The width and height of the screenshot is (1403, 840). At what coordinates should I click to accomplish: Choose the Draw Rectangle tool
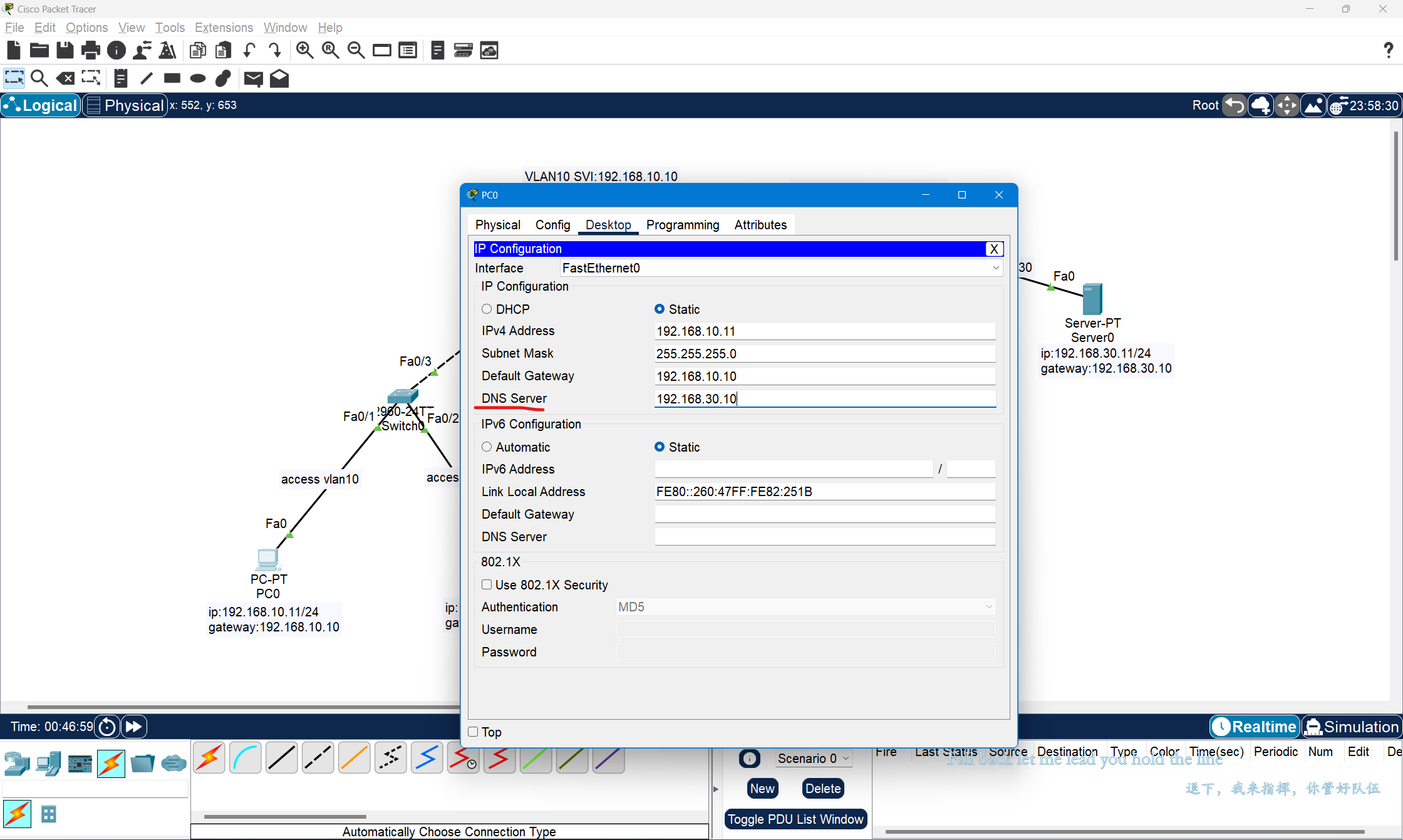(x=172, y=78)
